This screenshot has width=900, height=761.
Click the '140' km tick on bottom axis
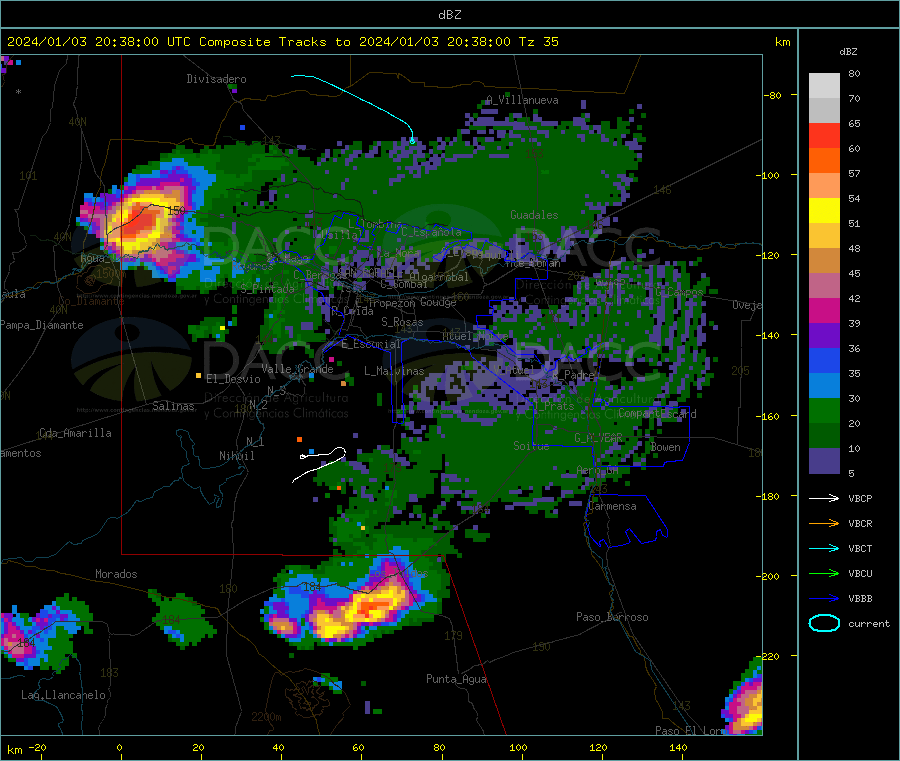678,747
